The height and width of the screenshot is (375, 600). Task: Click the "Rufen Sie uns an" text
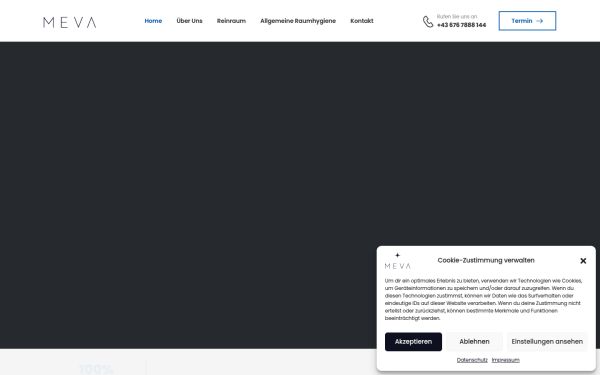click(457, 17)
